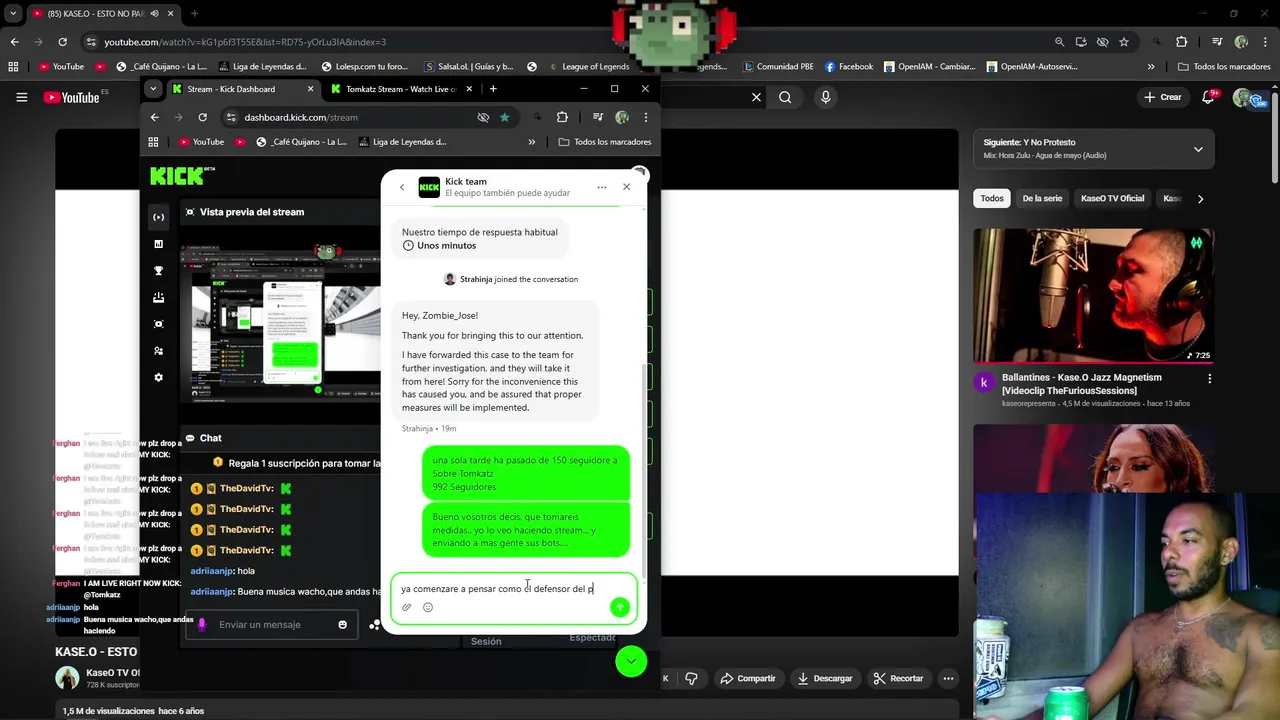Open emoji picker in support message box
The height and width of the screenshot is (720, 1280).
click(428, 607)
